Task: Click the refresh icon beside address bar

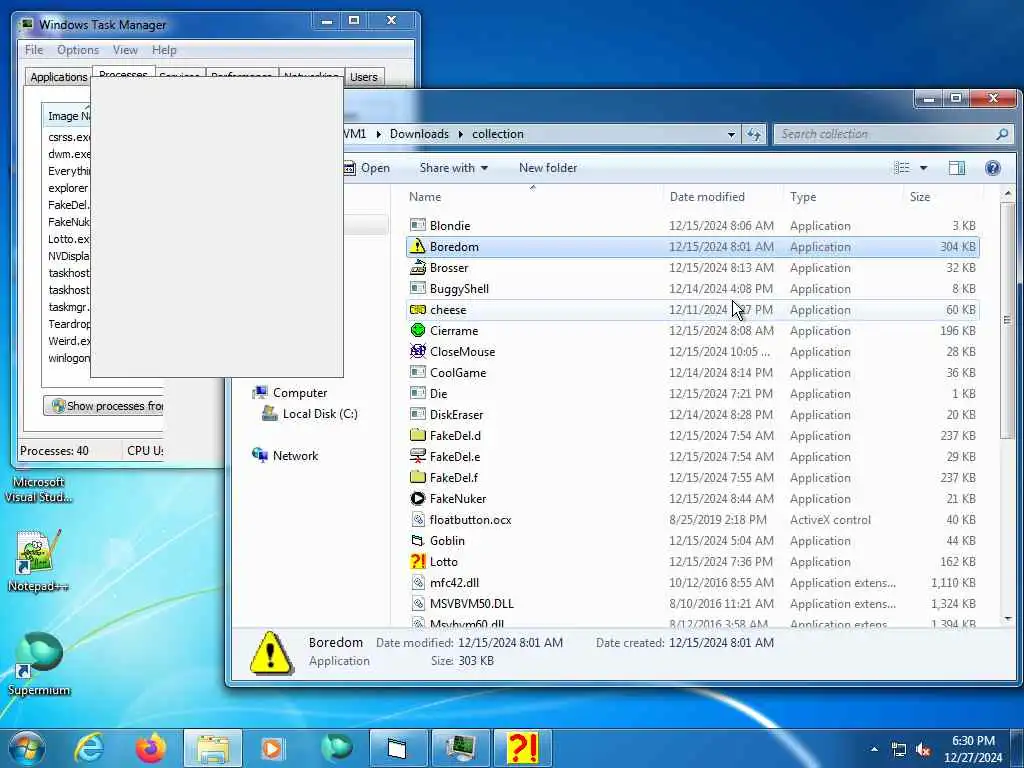Action: coord(754,134)
